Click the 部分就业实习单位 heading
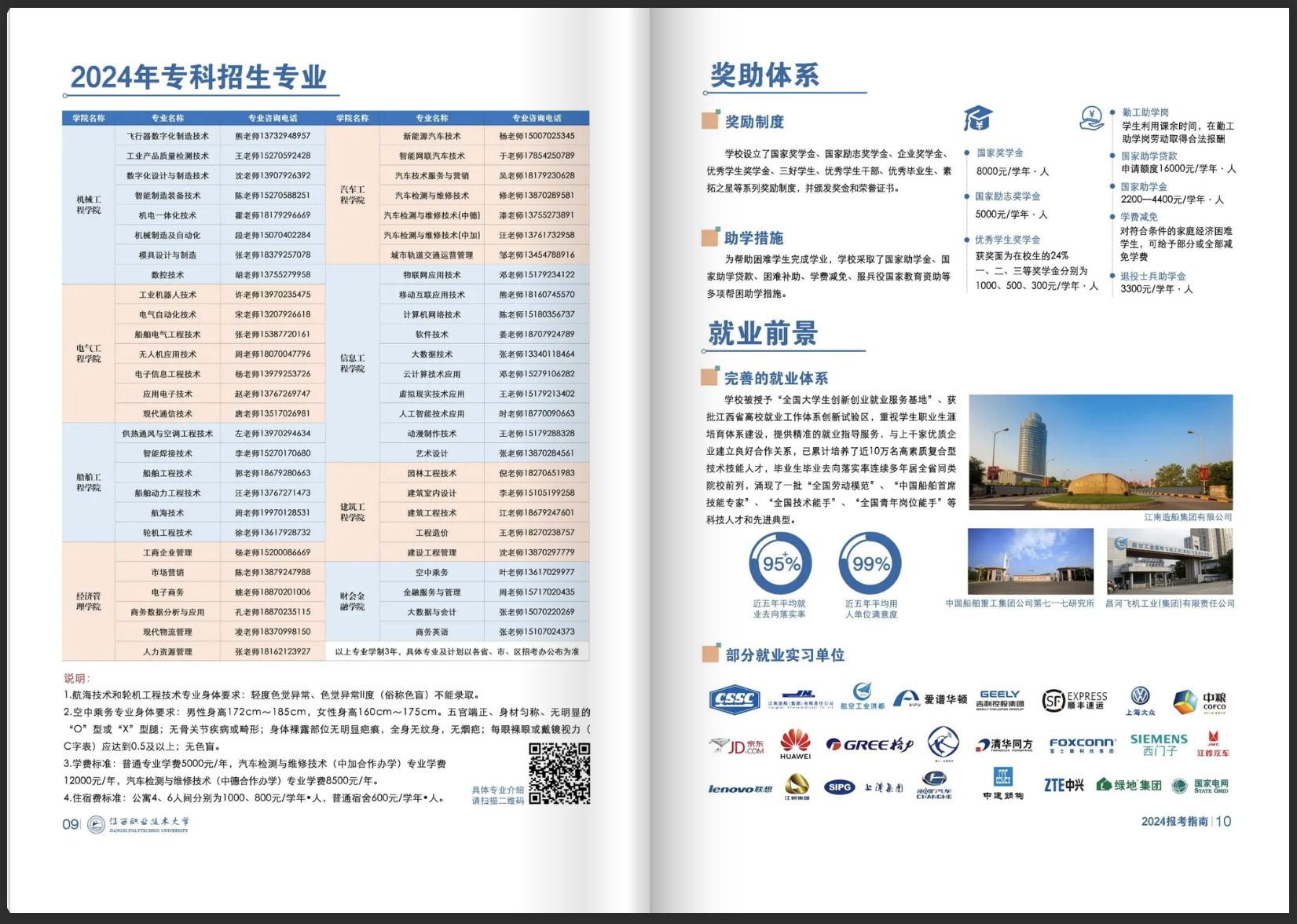 coord(785,654)
